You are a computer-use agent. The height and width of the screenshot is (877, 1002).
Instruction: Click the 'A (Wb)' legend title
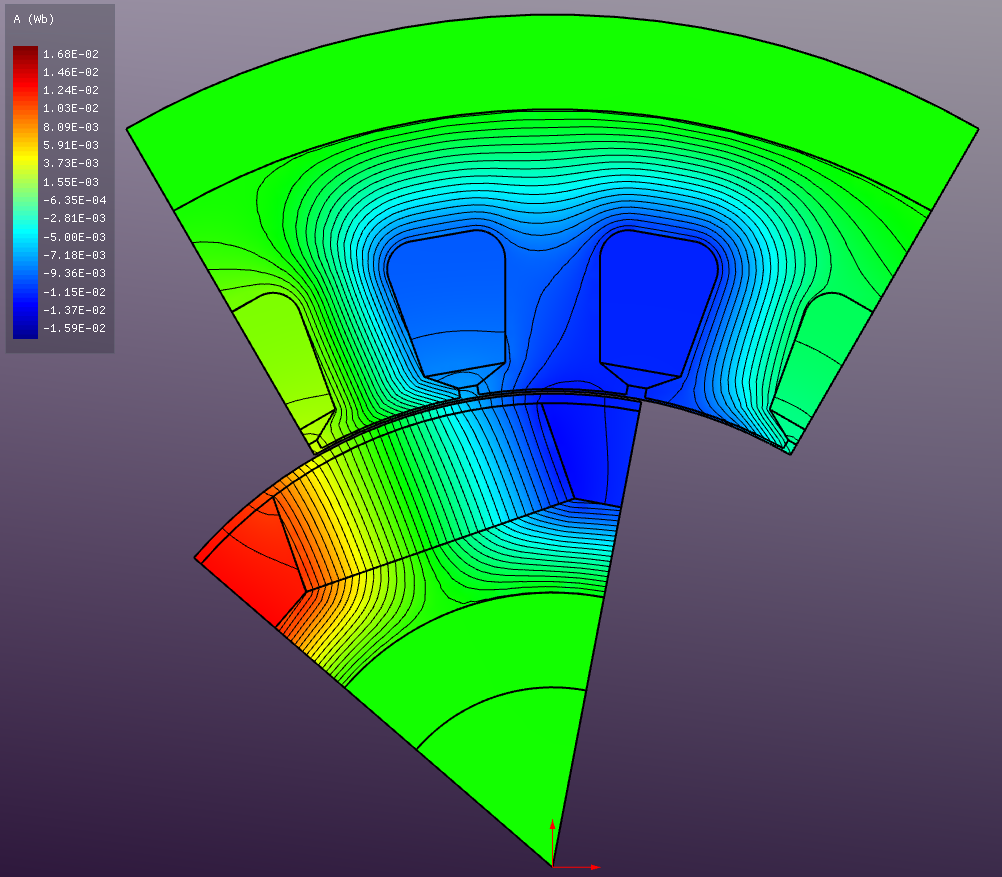pyautogui.click(x=34, y=19)
